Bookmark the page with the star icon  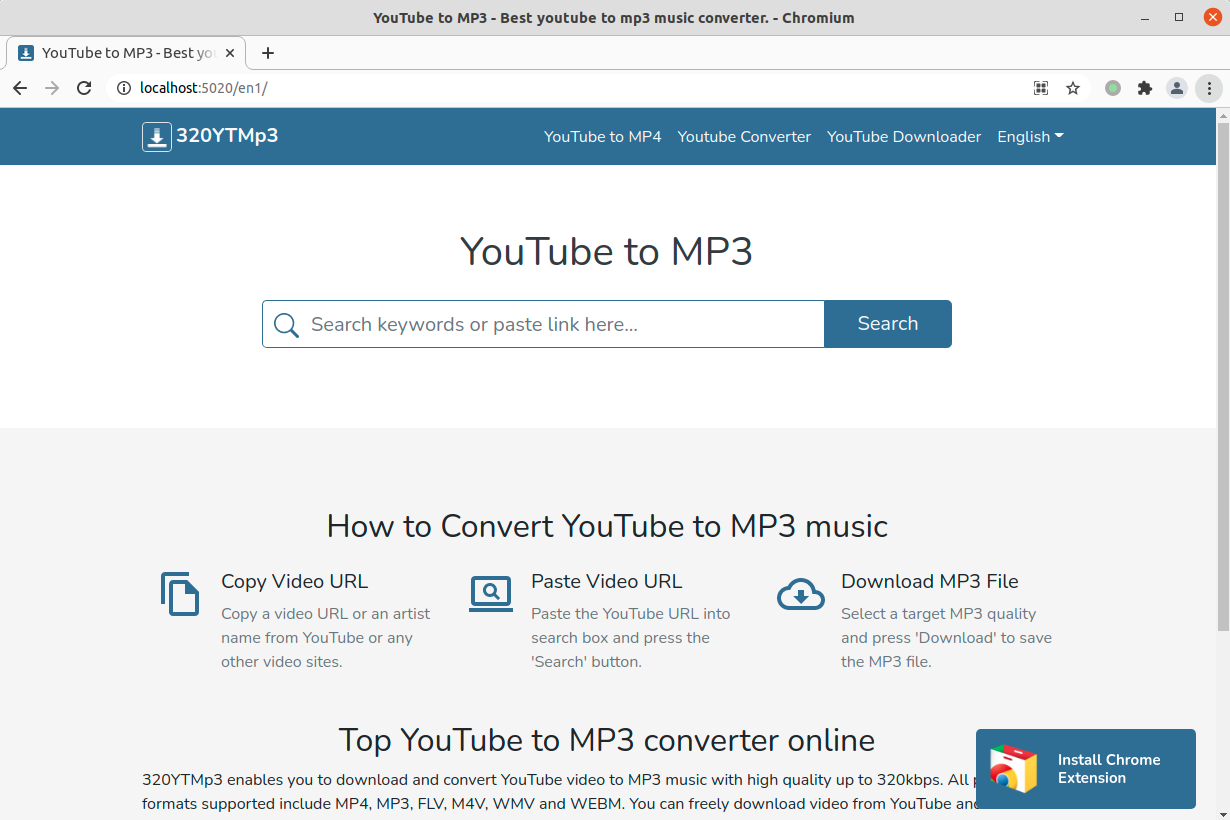click(1072, 88)
